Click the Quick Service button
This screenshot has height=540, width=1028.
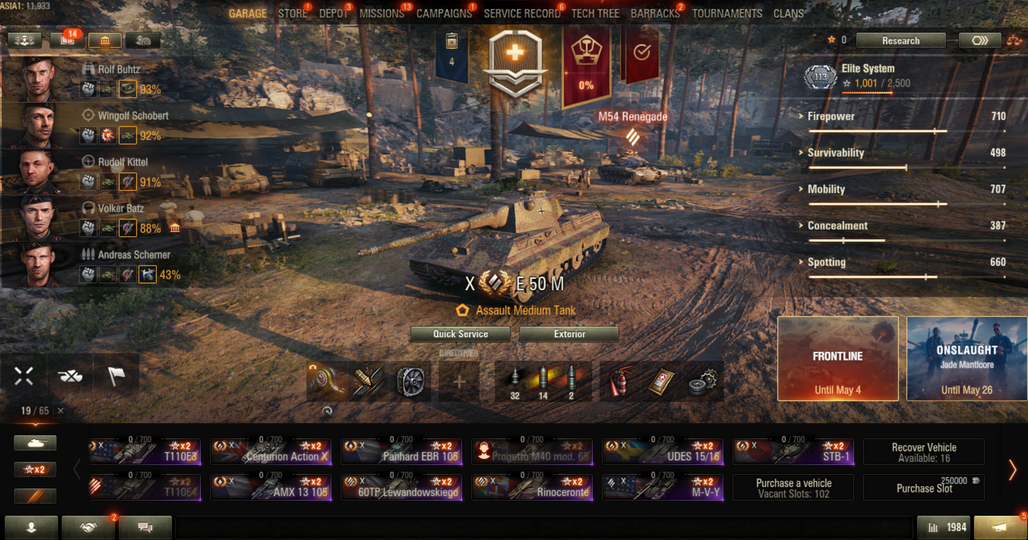coord(460,334)
